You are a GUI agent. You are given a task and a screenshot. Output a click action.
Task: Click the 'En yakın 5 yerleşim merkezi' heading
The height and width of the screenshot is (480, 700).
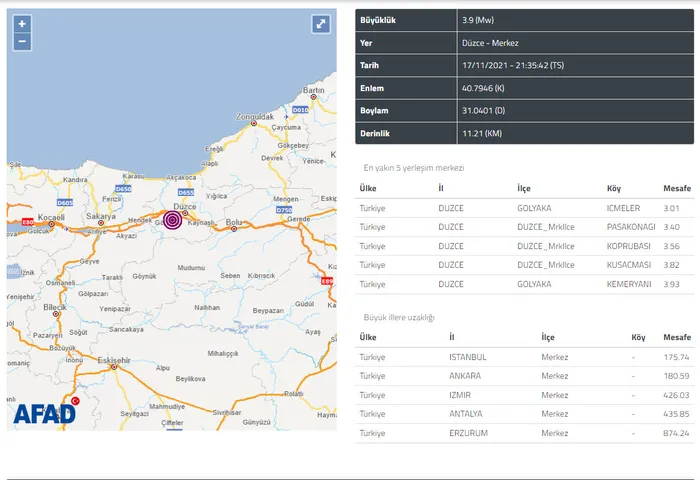point(413,168)
